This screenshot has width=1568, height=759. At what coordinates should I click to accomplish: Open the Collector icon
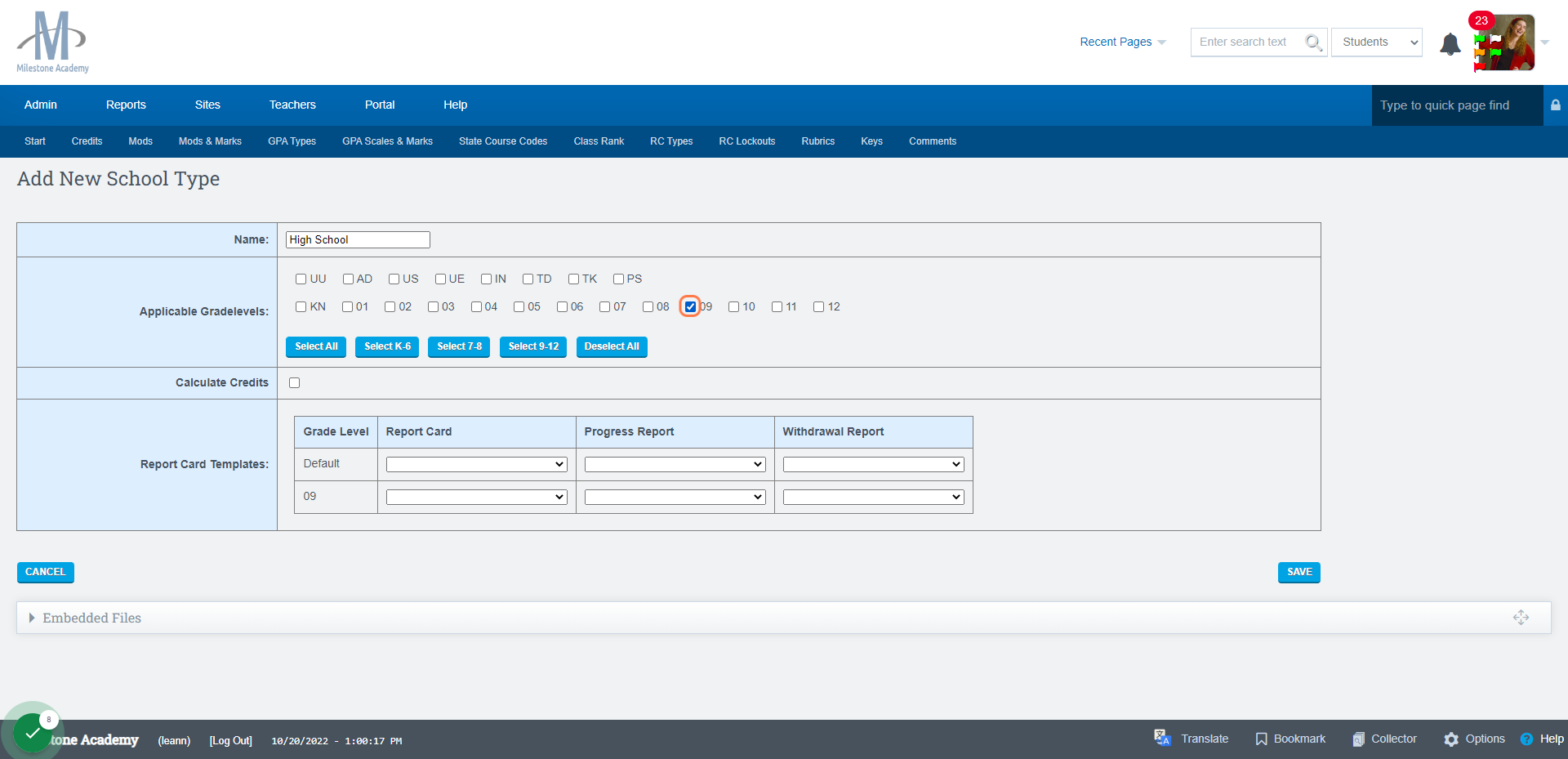1358,739
